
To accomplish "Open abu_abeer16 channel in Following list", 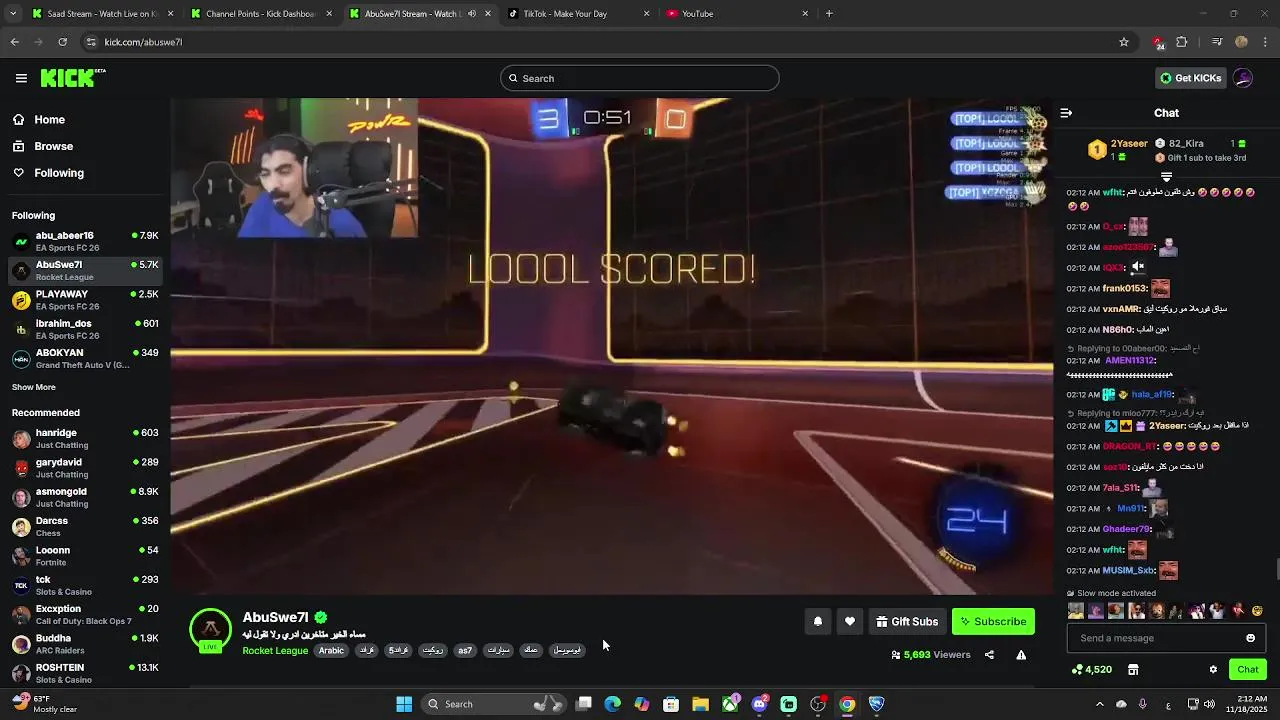I will pos(85,241).
